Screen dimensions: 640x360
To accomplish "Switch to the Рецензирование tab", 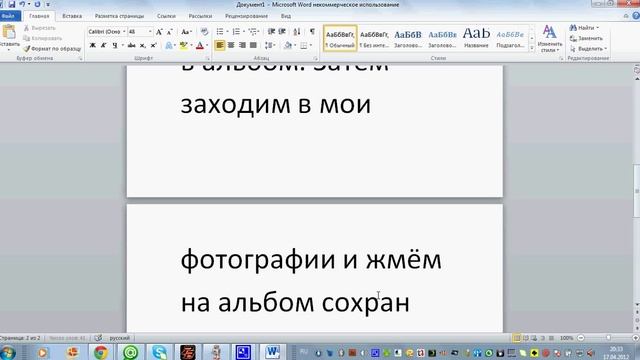I will pyautogui.click(x=246, y=16).
